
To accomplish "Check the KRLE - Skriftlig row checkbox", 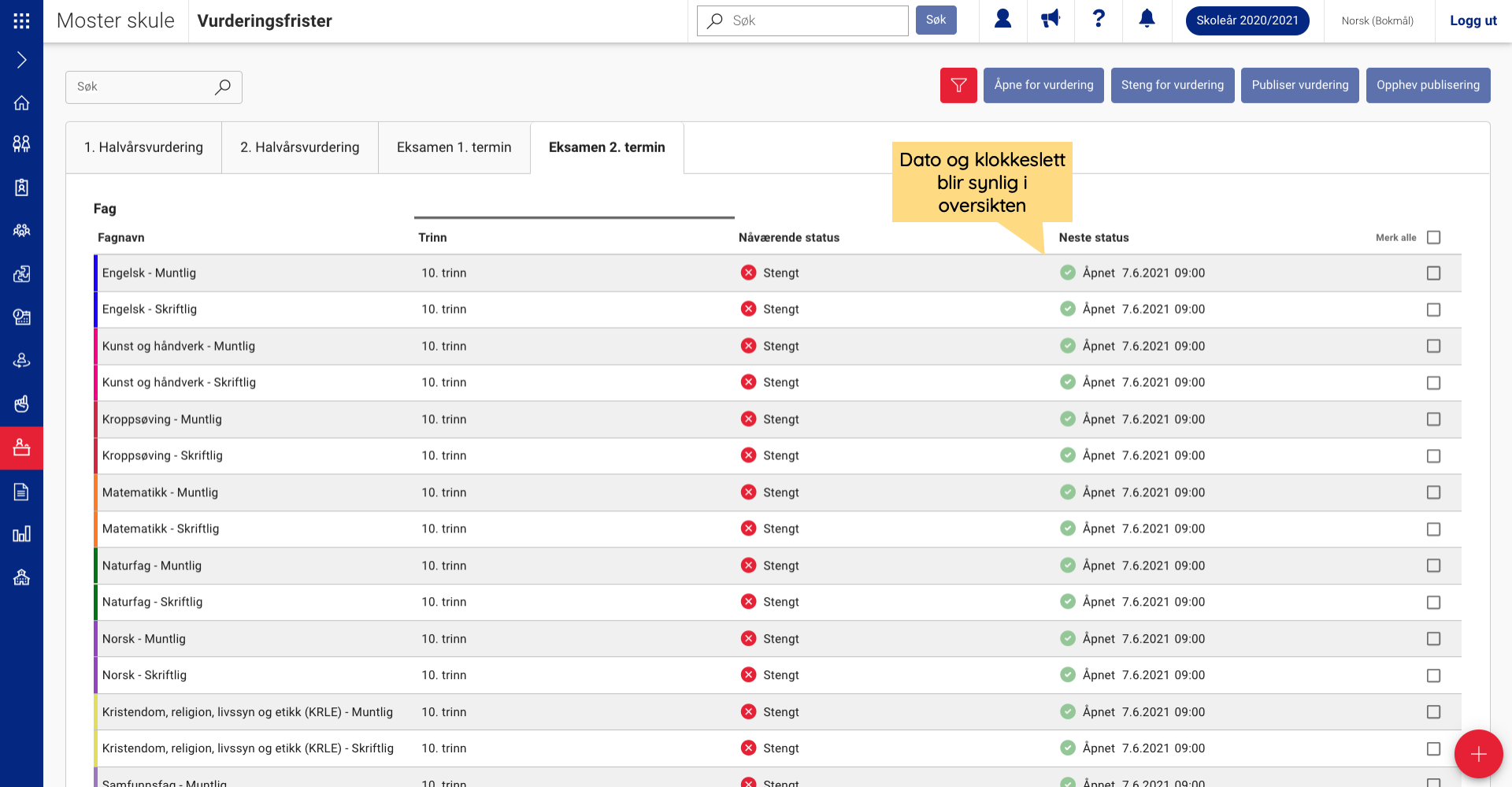I will pyautogui.click(x=1433, y=749).
